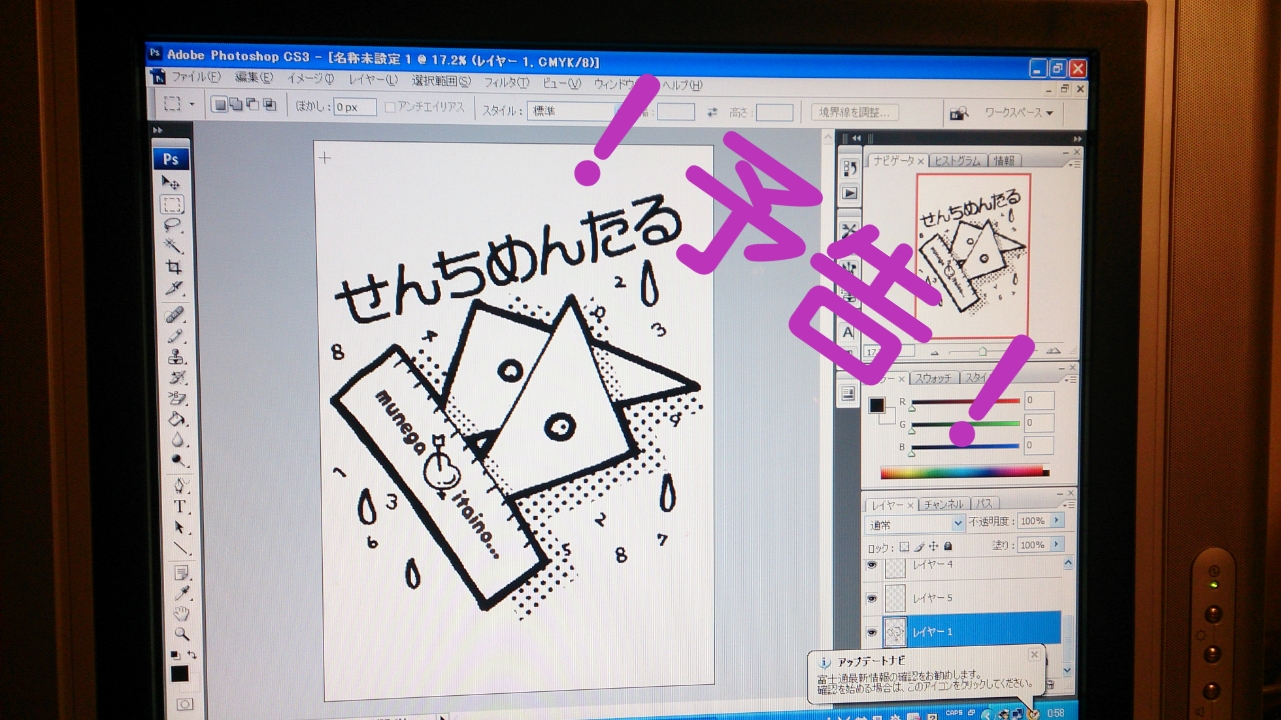Screen dimensions: 1281x720
Task: Click the foreground color swatch in toolbox
Action: 179,673
